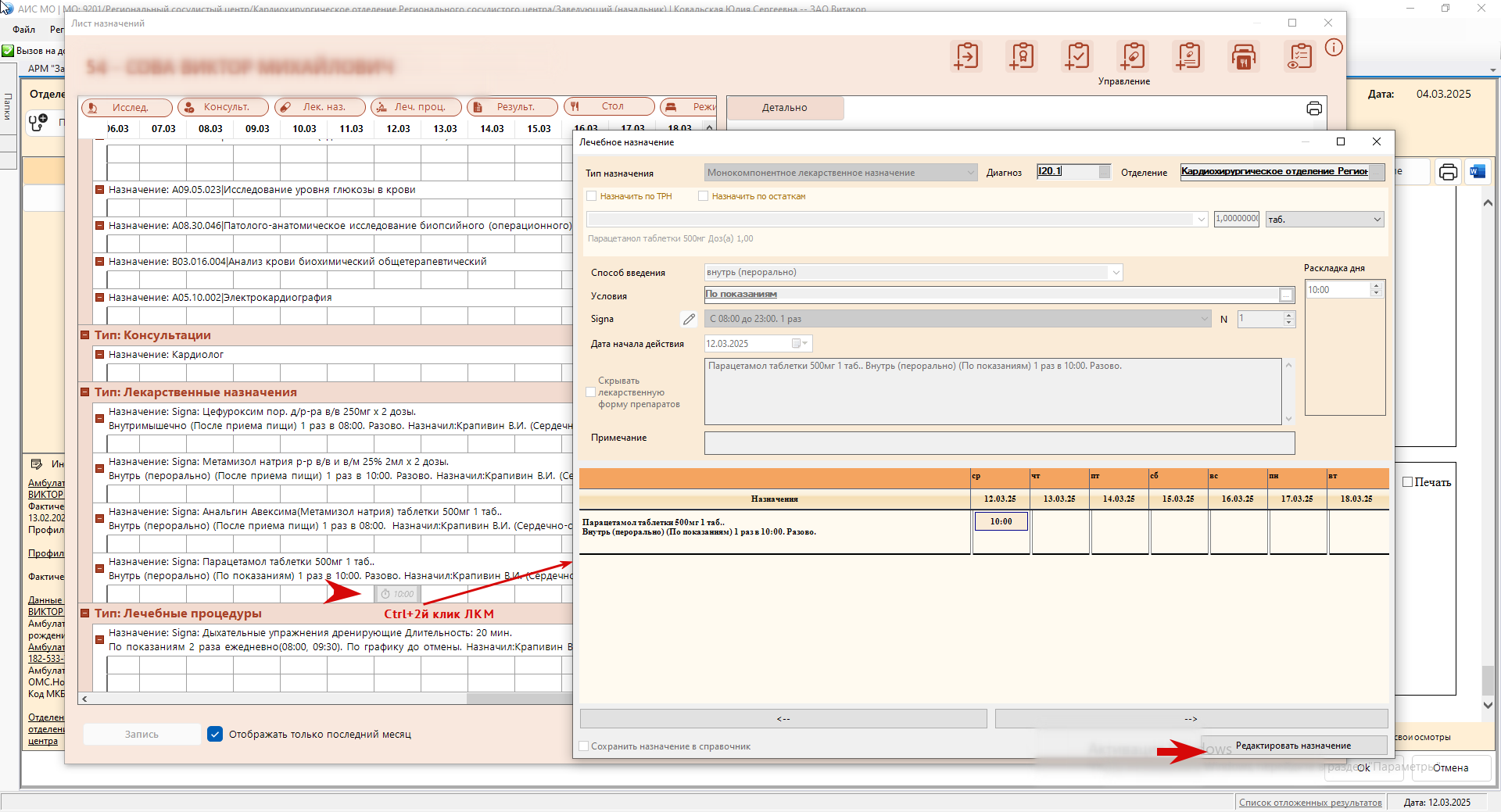Click the checklist-with-eye view icon

tap(1299, 56)
